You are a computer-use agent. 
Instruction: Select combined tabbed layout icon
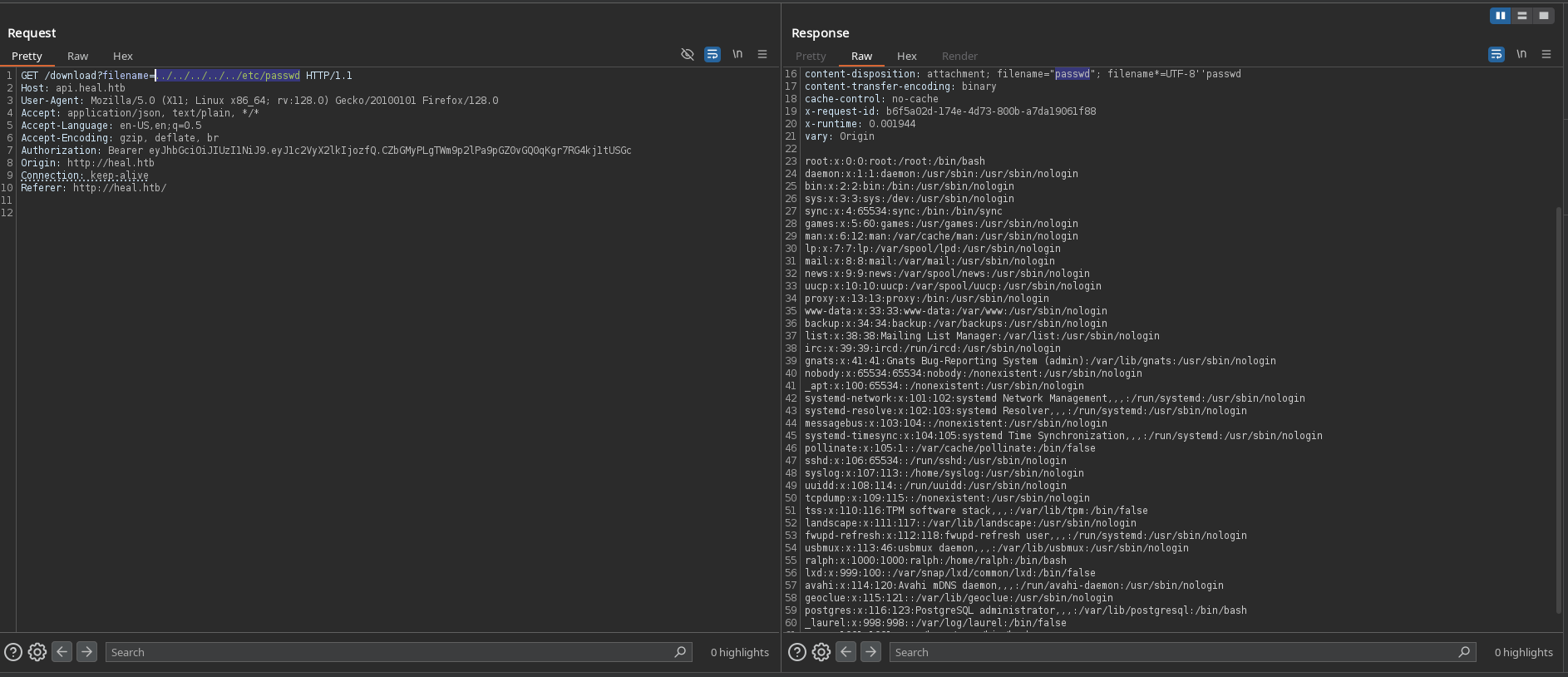pos(1544,15)
